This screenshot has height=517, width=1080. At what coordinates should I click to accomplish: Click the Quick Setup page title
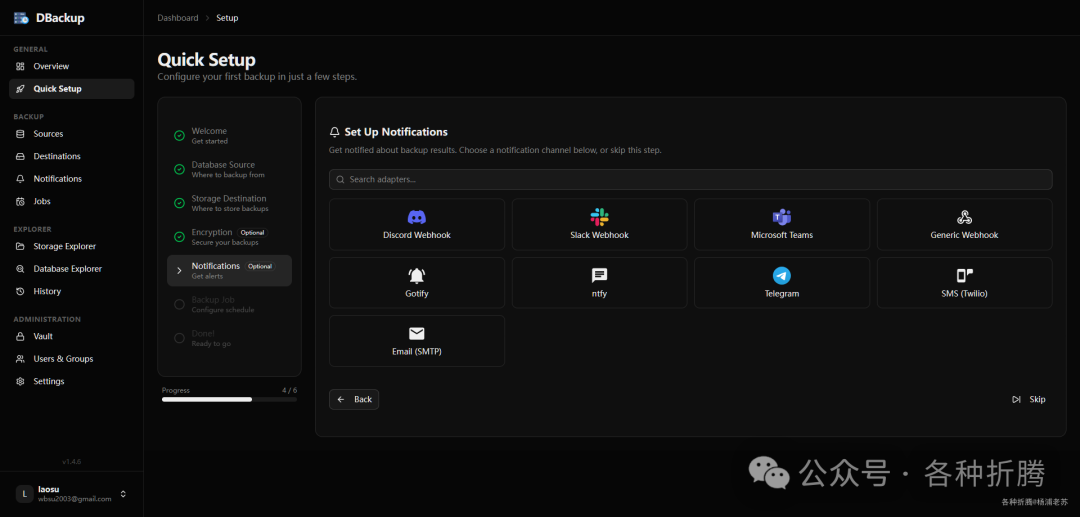click(207, 60)
